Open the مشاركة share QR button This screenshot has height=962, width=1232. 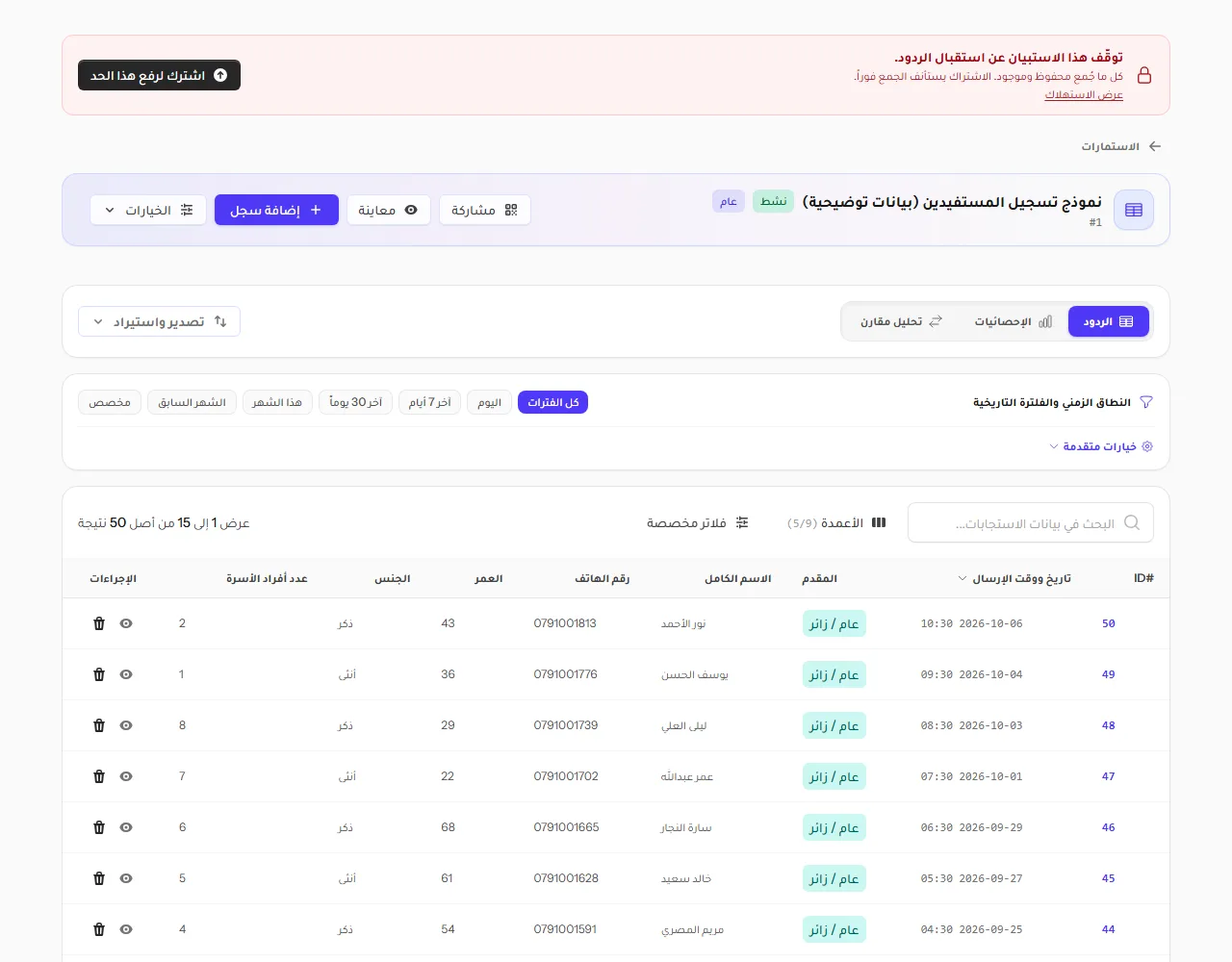point(485,210)
